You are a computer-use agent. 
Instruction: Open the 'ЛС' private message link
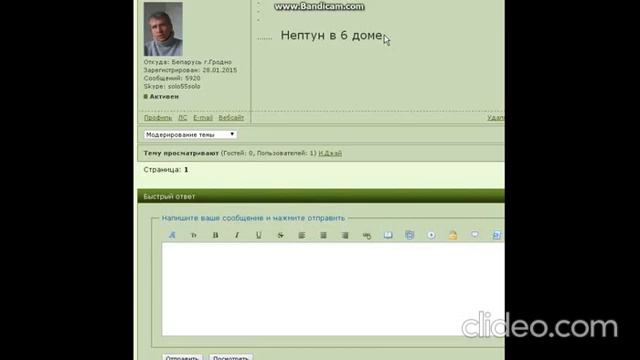click(182, 118)
